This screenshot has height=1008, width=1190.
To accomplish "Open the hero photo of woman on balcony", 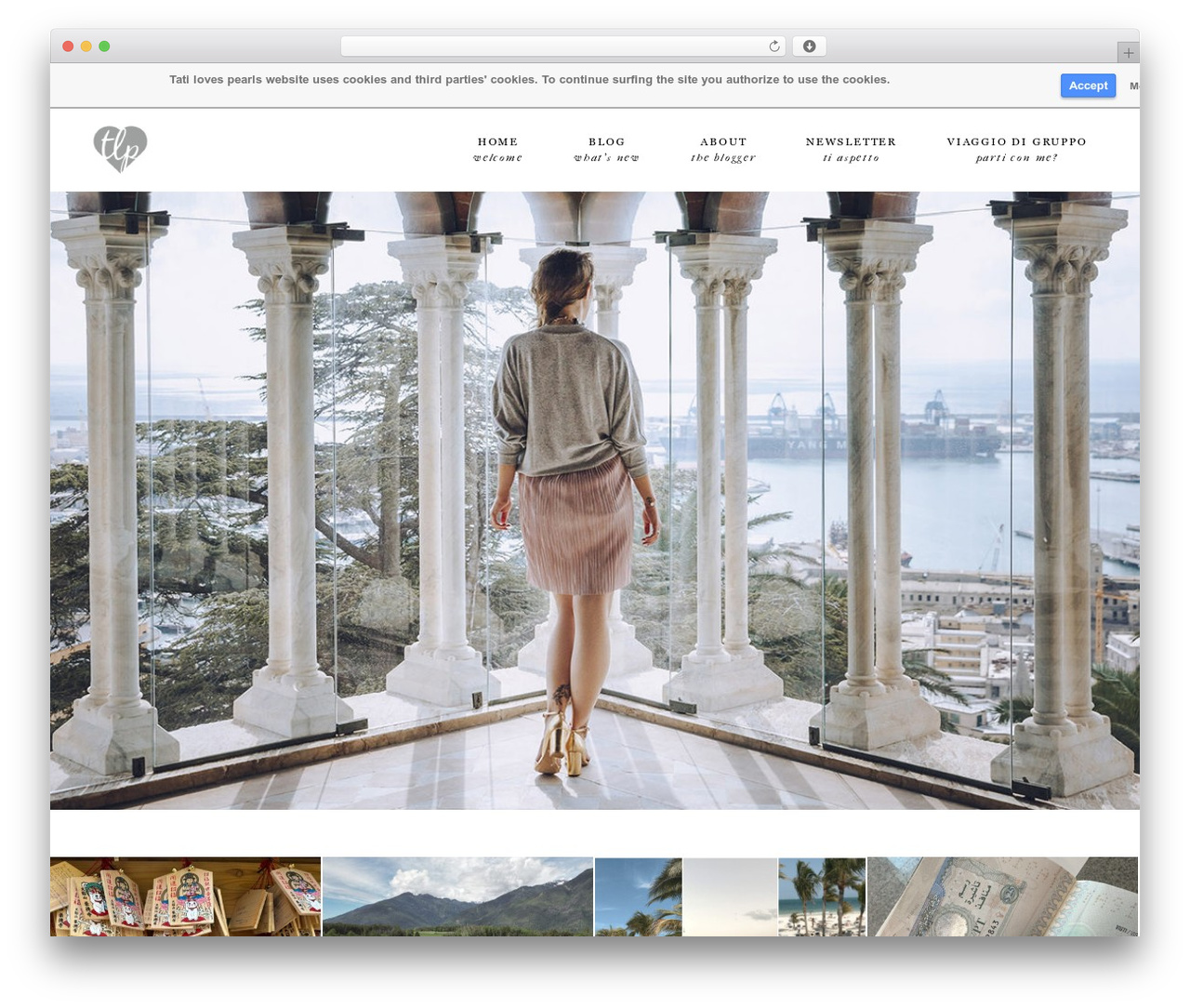I will [595, 500].
